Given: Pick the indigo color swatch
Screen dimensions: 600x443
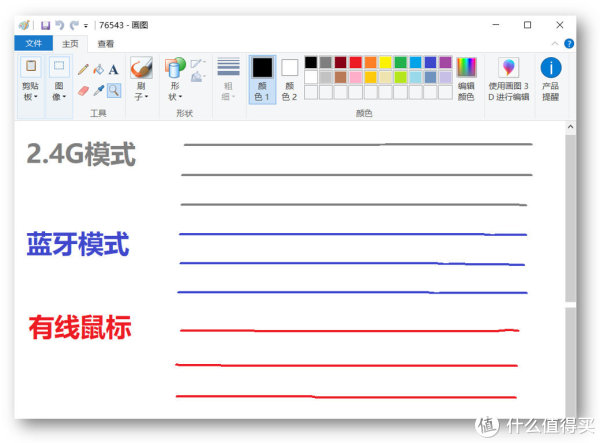Looking at the screenshot, I should click(430, 62).
